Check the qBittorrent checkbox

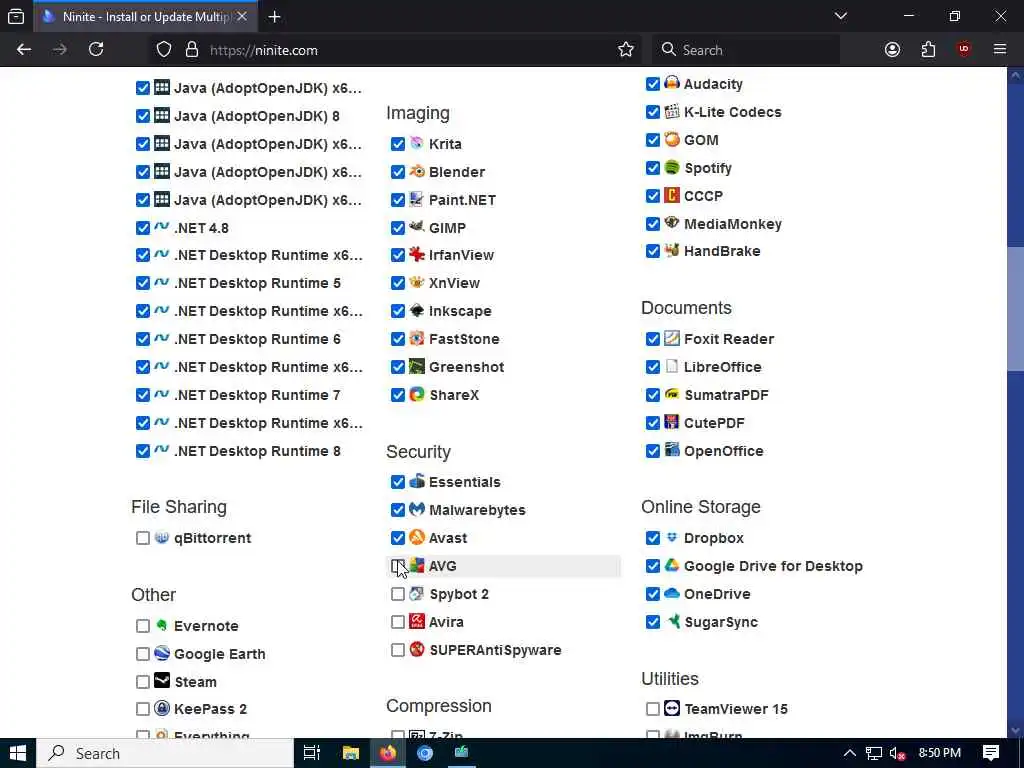tap(142, 537)
